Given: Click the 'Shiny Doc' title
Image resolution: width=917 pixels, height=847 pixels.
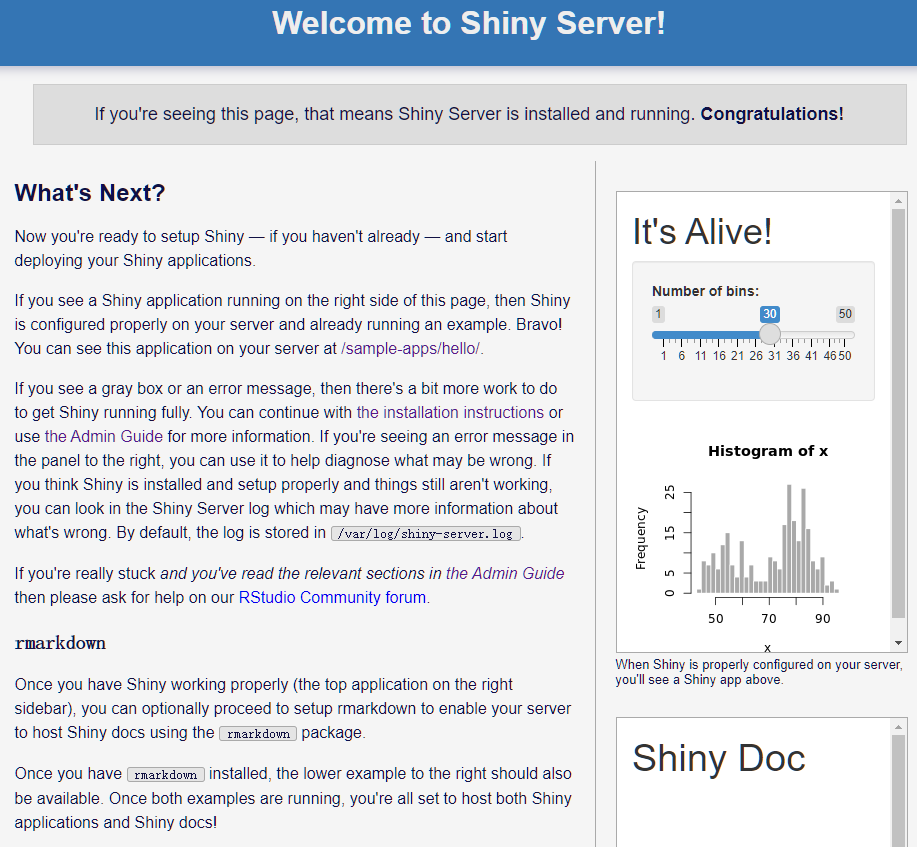Looking at the screenshot, I should tap(719, 758).
